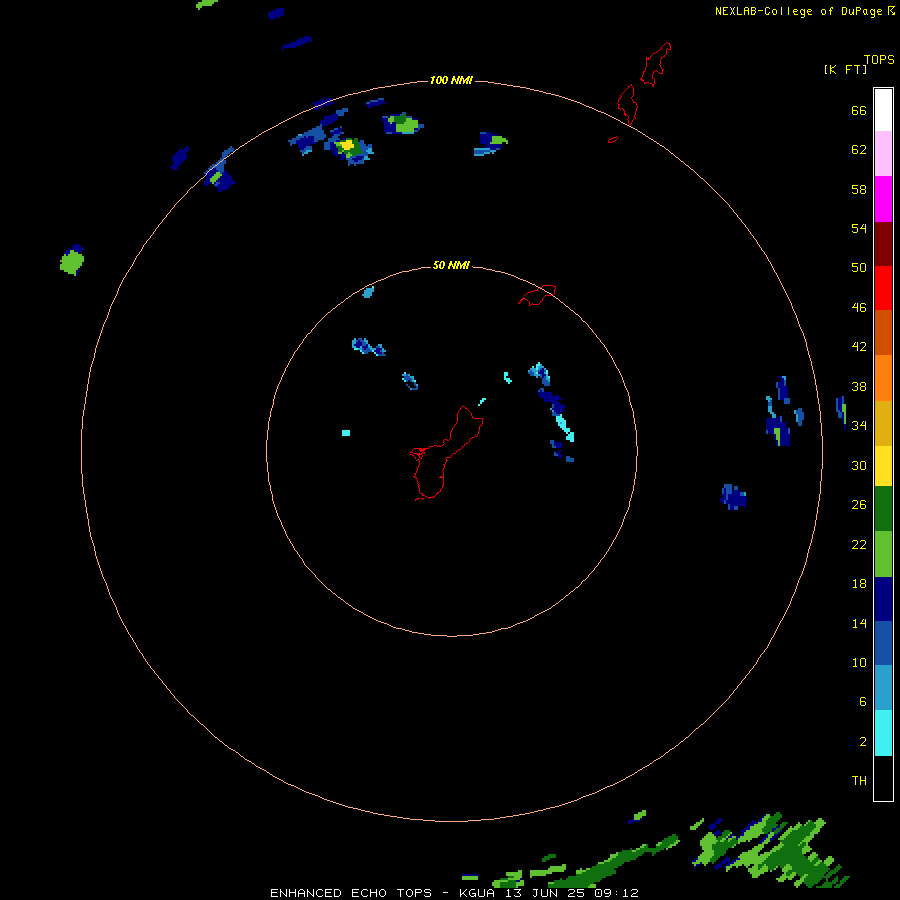Pick the dark red maroon legend block
The image size is (900, 900).
tap(883, 243)
